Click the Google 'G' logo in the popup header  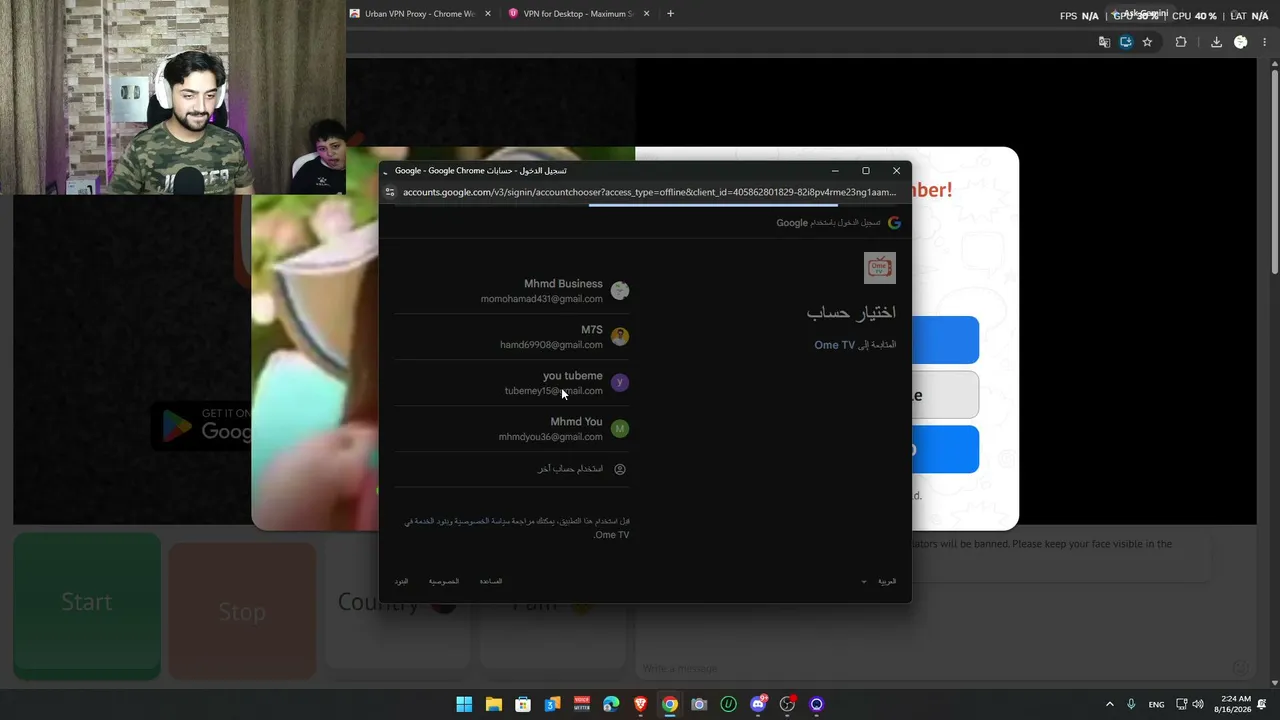(x=894, y=223)
